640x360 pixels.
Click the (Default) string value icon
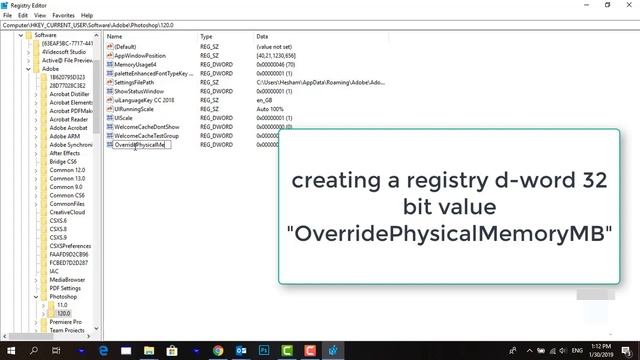point(110,47)
